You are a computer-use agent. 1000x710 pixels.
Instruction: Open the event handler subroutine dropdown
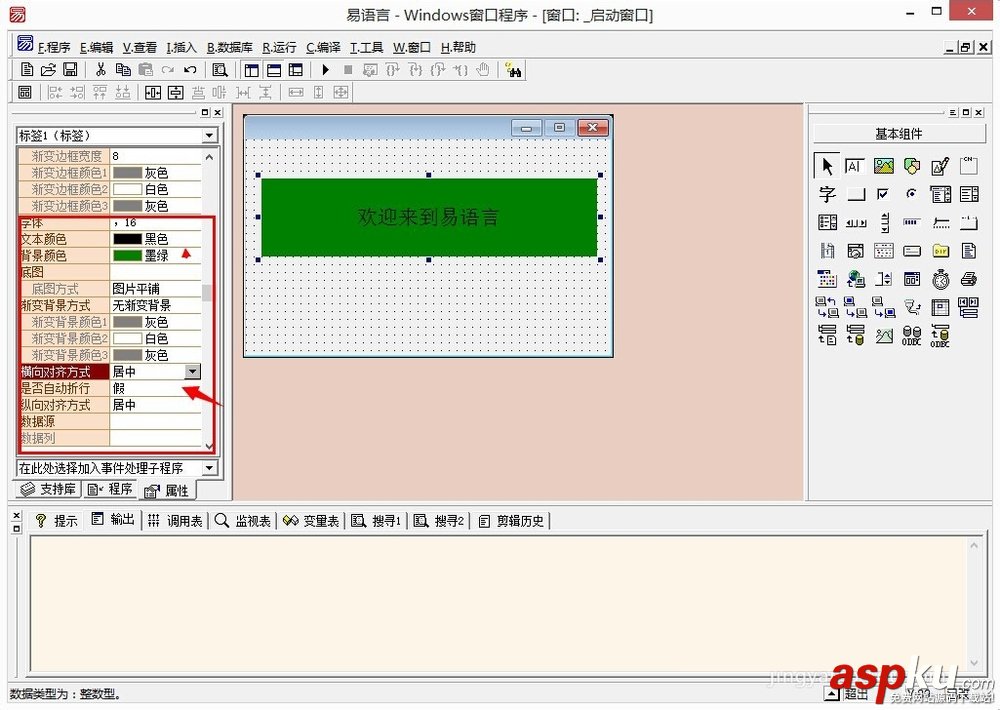[209, 468]
